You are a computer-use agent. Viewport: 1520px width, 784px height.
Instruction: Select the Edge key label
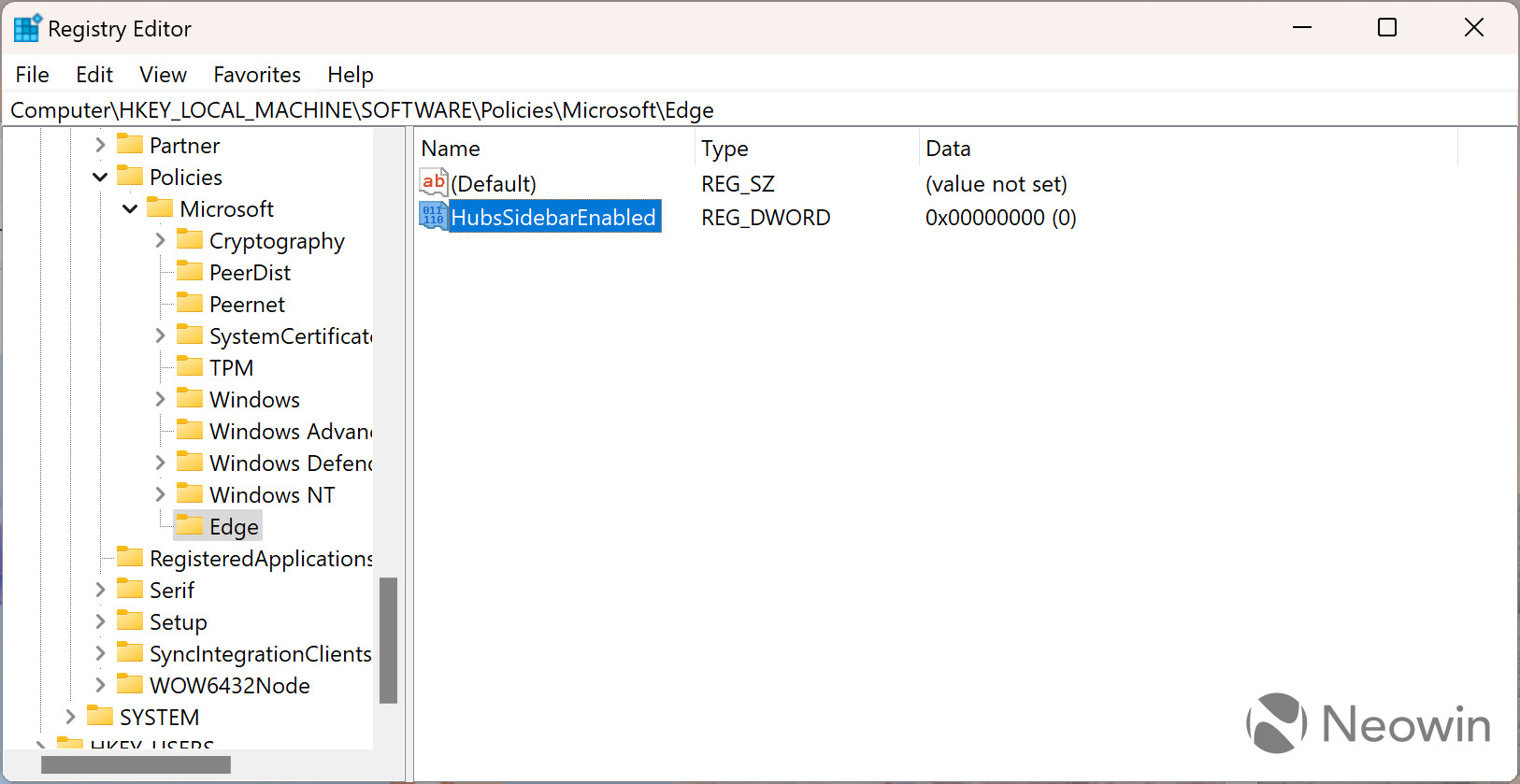pos(234,527)
